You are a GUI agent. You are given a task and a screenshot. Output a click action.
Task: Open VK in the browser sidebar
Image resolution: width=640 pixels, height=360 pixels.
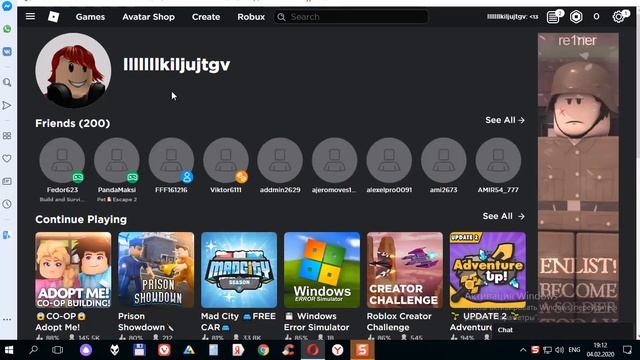pyautogui.click(x=7, y=51)
